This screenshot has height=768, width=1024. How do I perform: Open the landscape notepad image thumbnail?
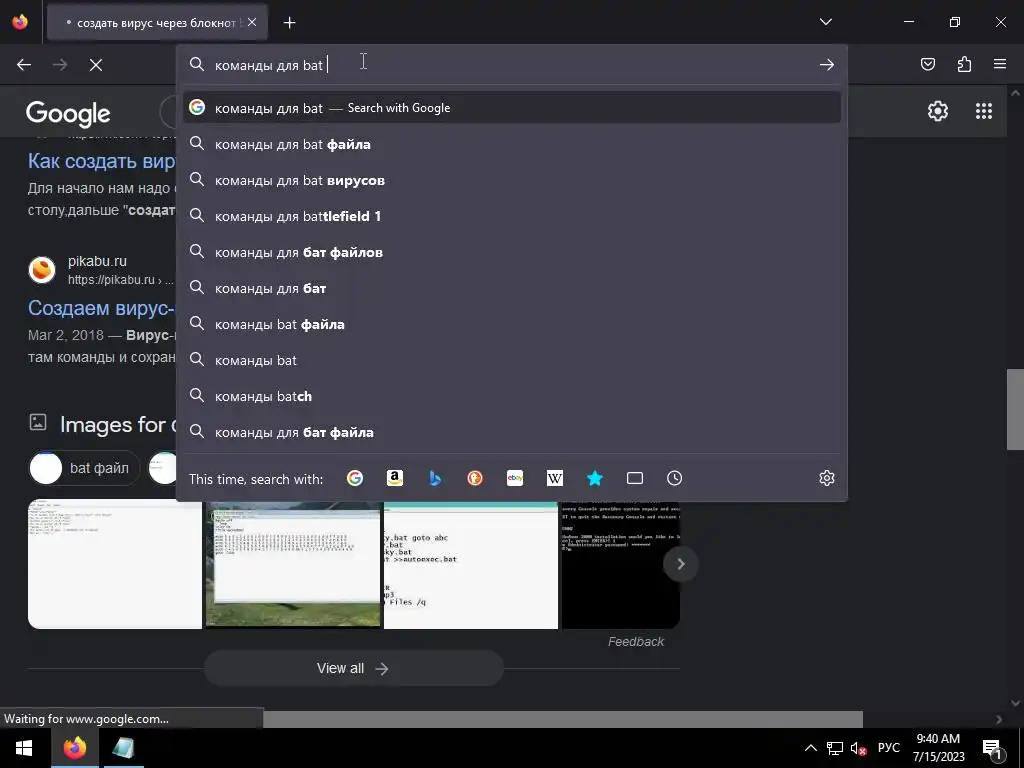point(293,565)
